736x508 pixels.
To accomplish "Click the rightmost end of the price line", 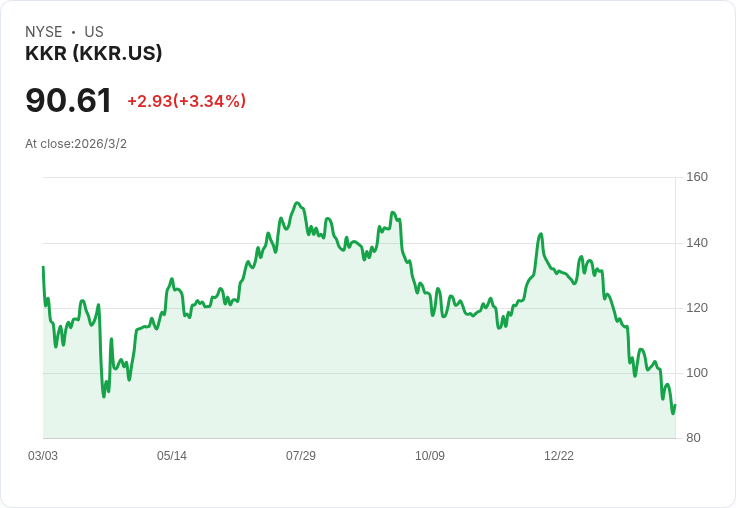I will pos(675,406).
